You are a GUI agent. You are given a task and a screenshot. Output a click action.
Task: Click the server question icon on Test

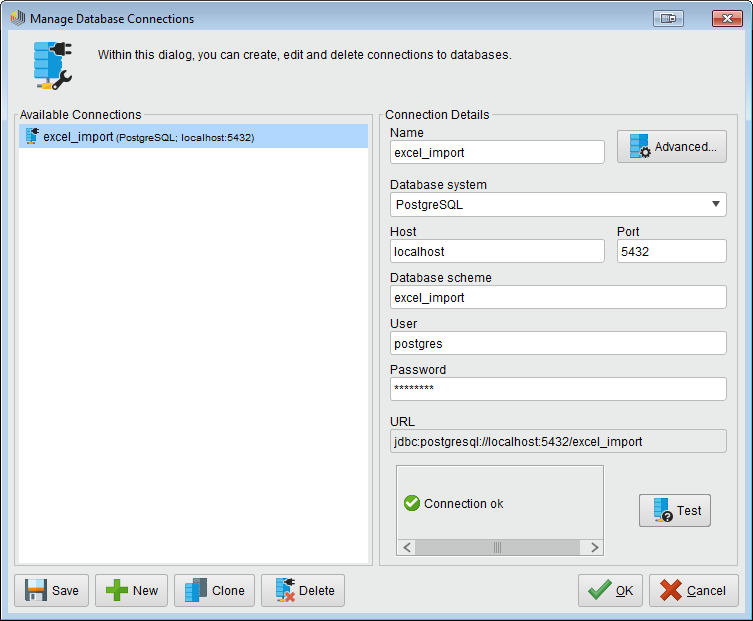click(663, 510)
